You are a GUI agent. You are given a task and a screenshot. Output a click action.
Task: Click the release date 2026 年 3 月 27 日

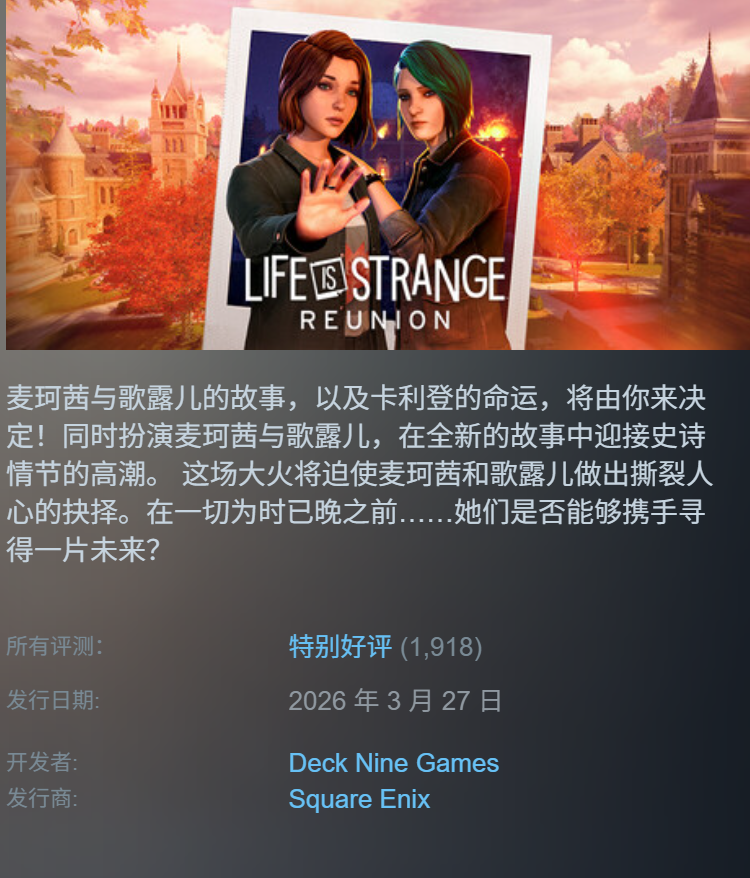click(x=395, y=701)
